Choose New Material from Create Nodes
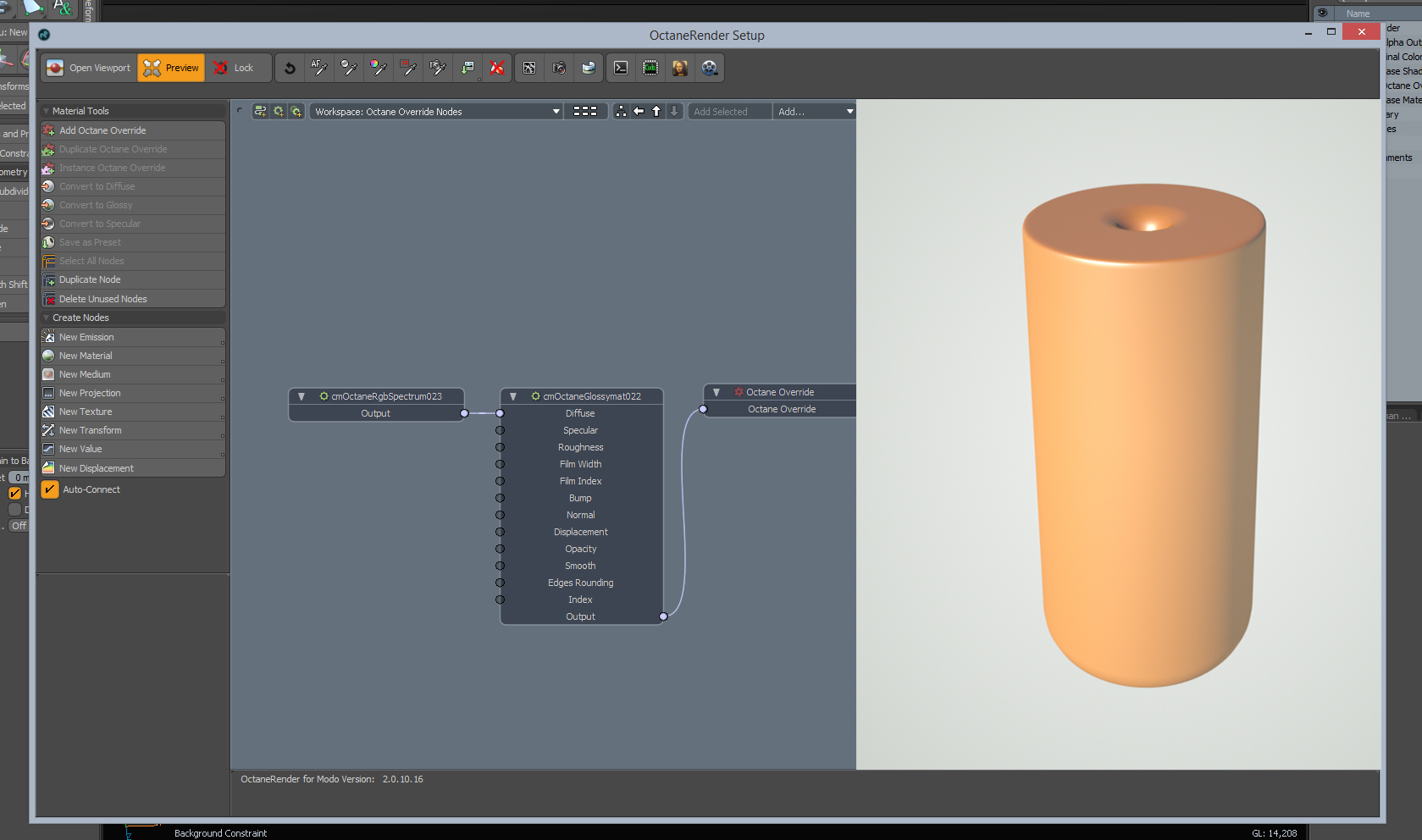The height and width of the screenshot is (840, 1422). coord(86,356)
